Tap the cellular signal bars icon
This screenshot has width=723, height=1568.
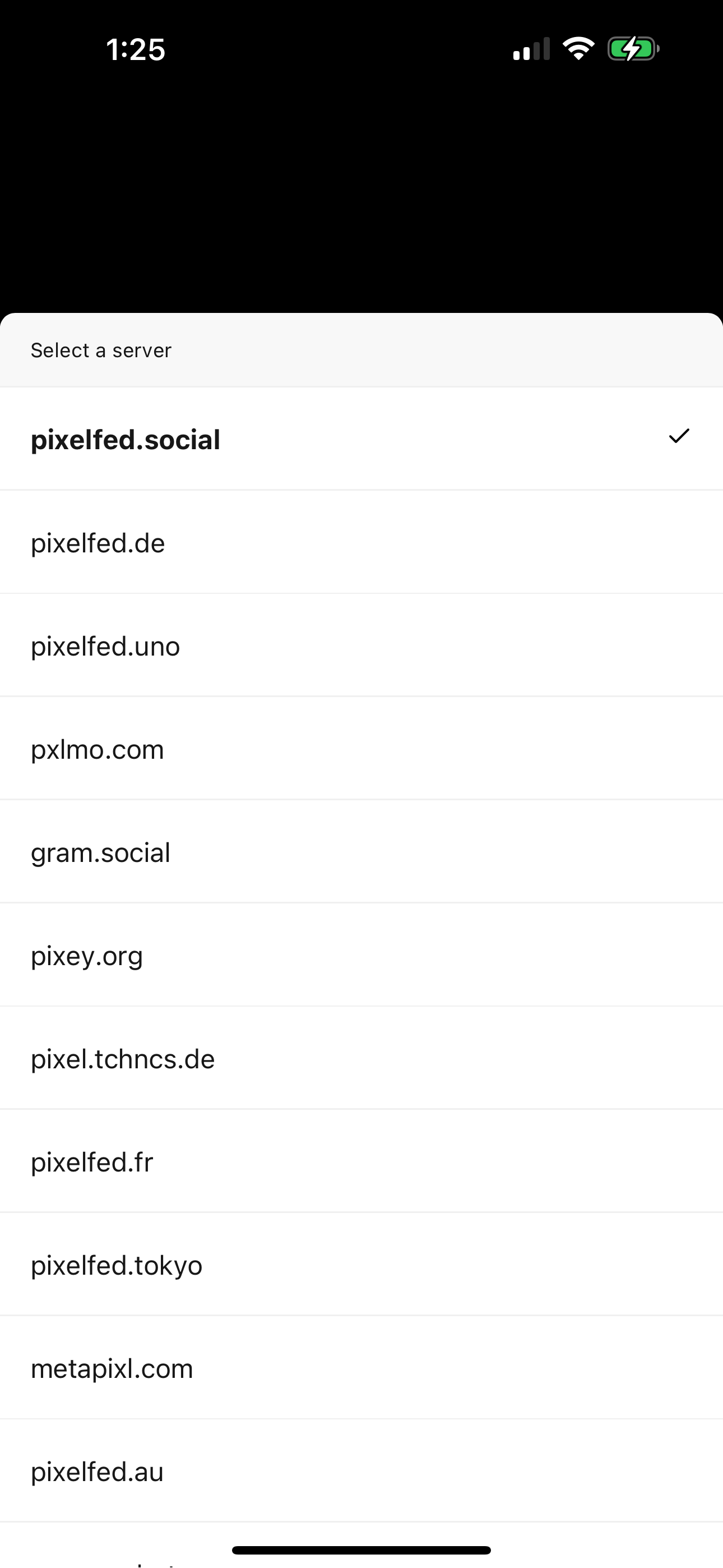tap(531, 50)
